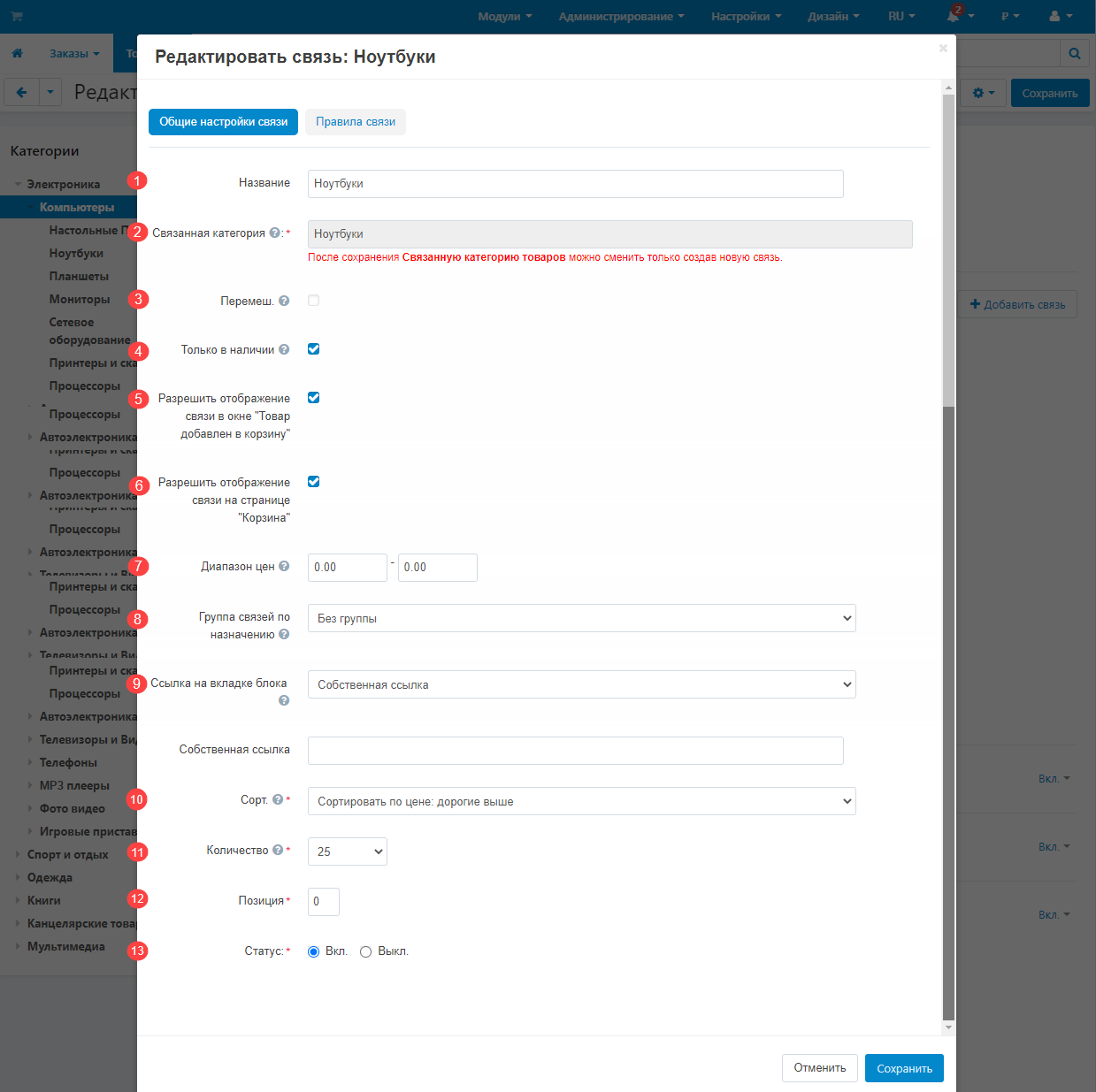Click help icon next to Диапазон цен
The height and width of the screenshot is (1092, 1096).
point(284,566)
